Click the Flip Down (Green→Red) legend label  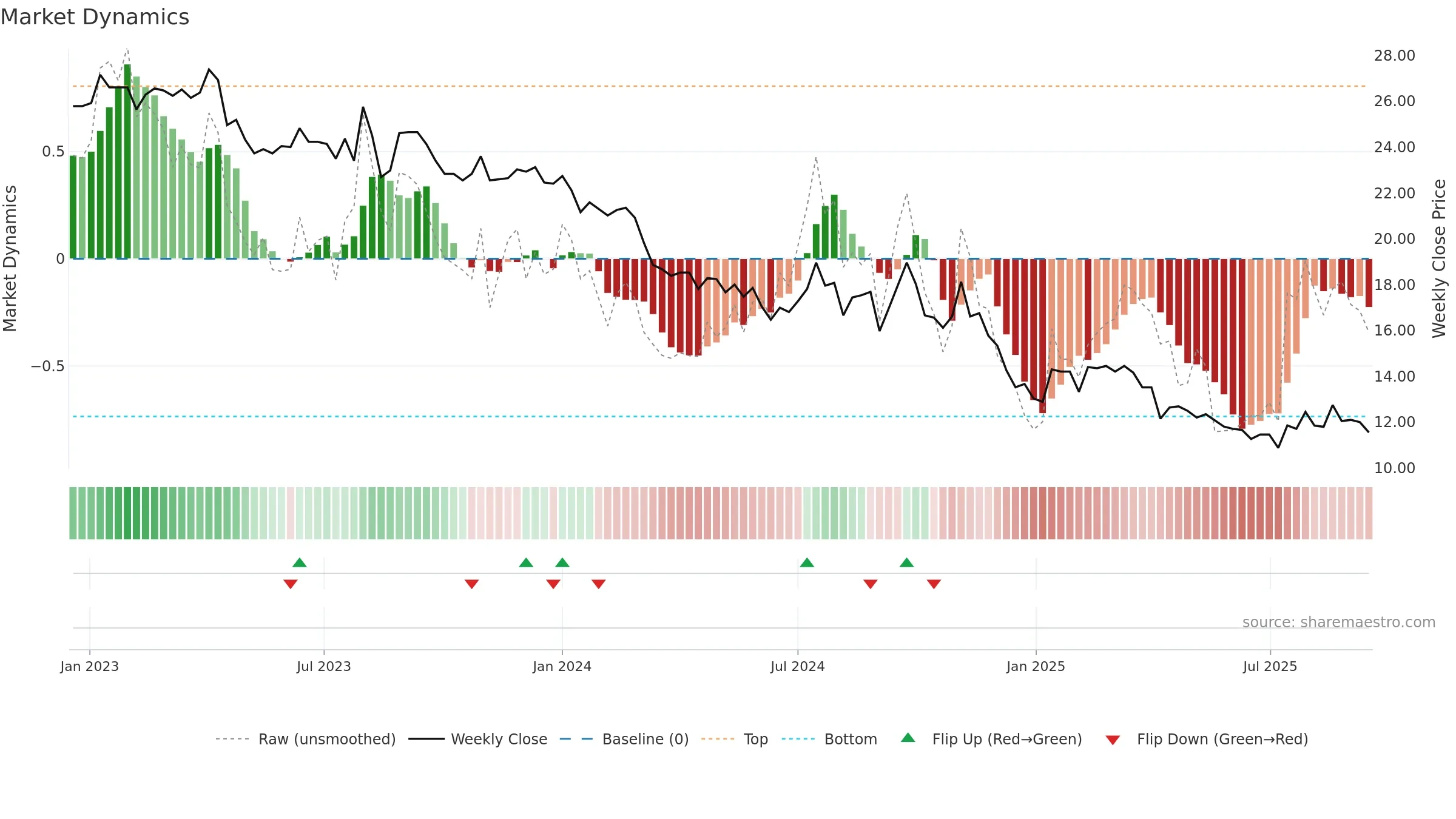pyautogui.click(x=1222, y=739)
